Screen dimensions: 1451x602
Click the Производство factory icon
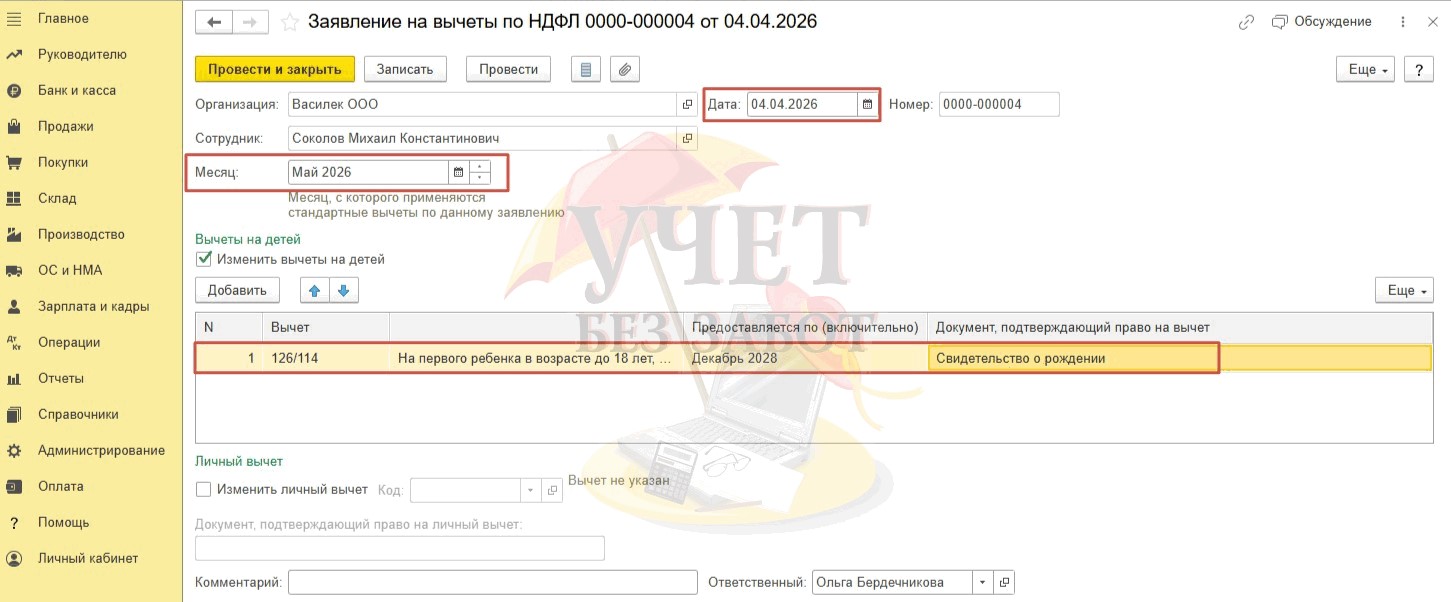(x=14, y=234)
